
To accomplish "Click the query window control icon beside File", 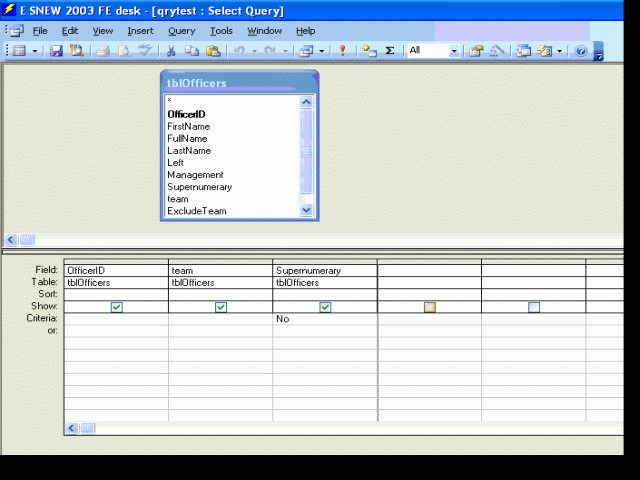I will pyautogui.click(x=17, y=31).
